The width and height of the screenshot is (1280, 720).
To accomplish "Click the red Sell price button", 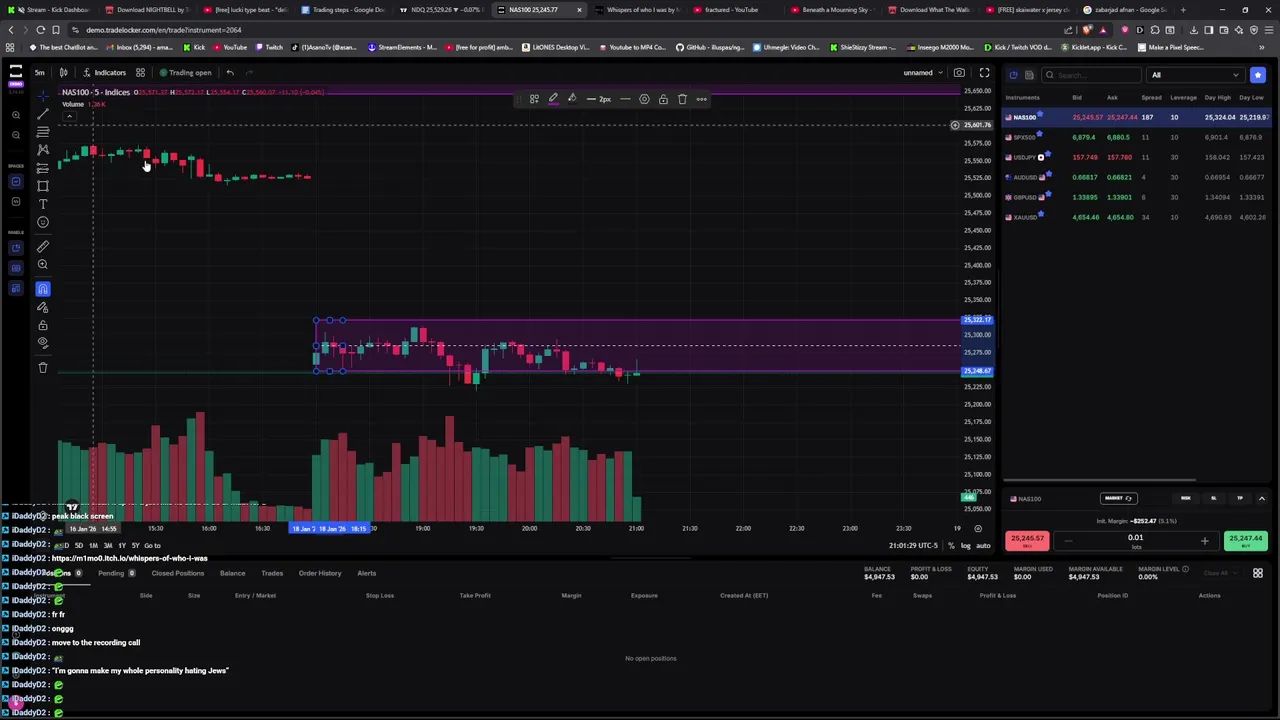I will point(1027,541).
